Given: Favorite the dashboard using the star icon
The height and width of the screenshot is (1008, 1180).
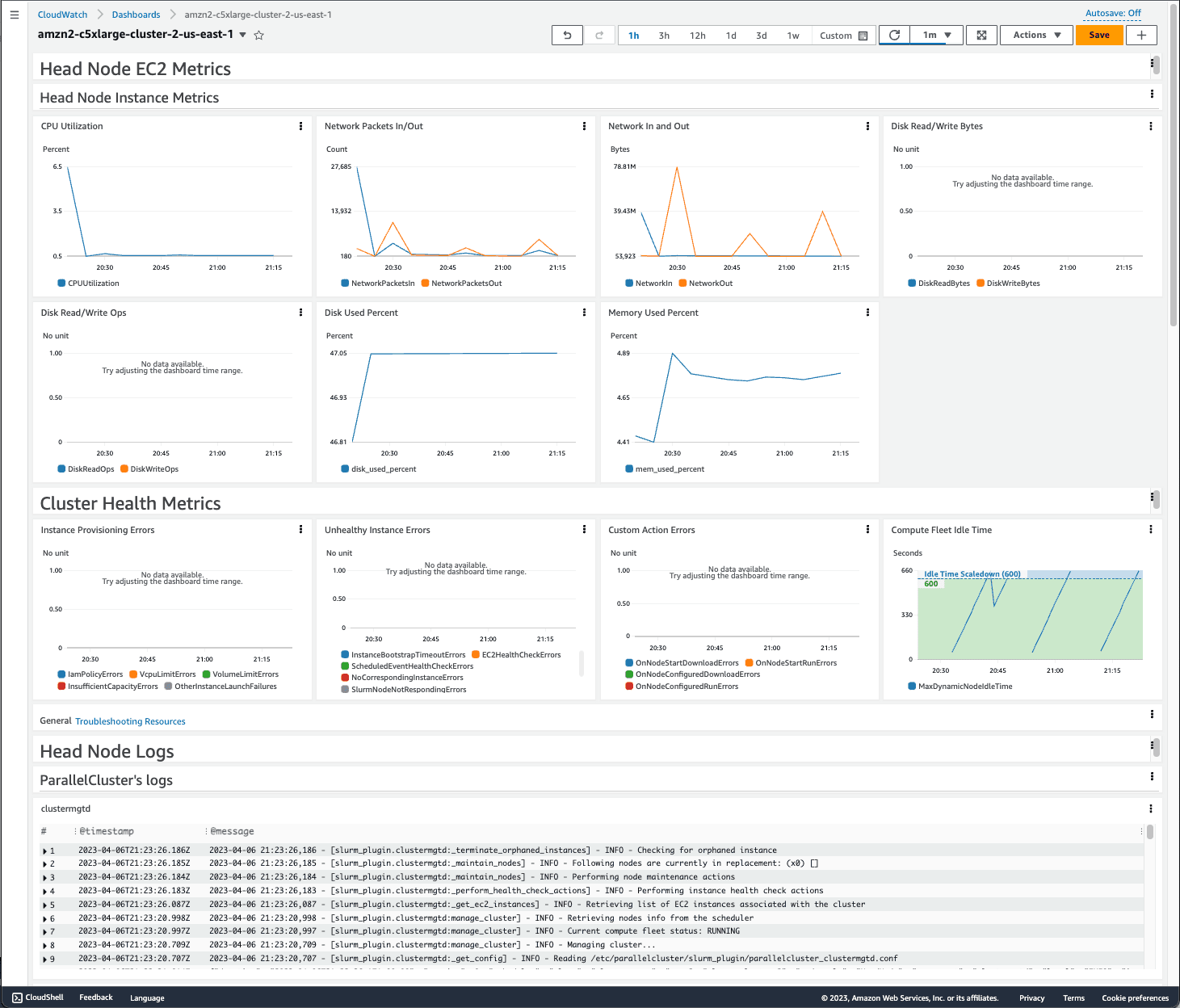Looking at the screenshot, I should 258,35.
